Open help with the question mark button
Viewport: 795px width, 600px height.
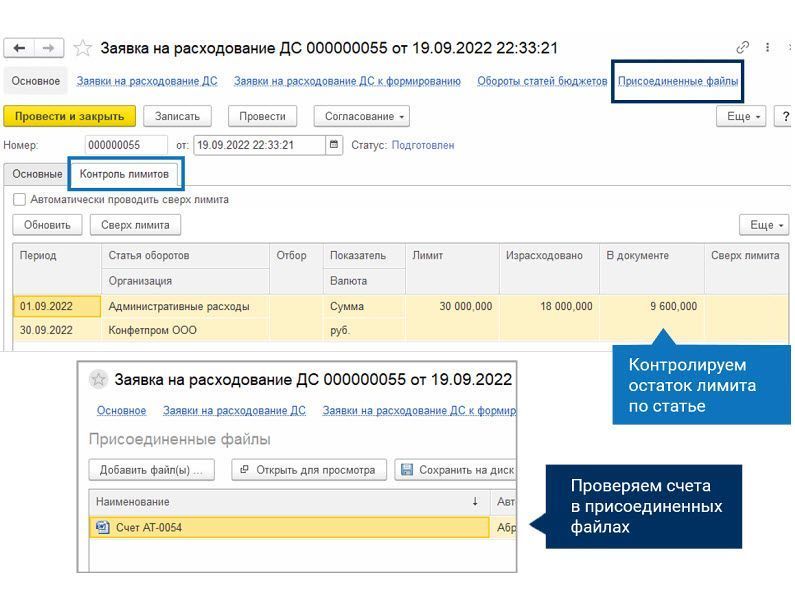[x=785, y=116]
